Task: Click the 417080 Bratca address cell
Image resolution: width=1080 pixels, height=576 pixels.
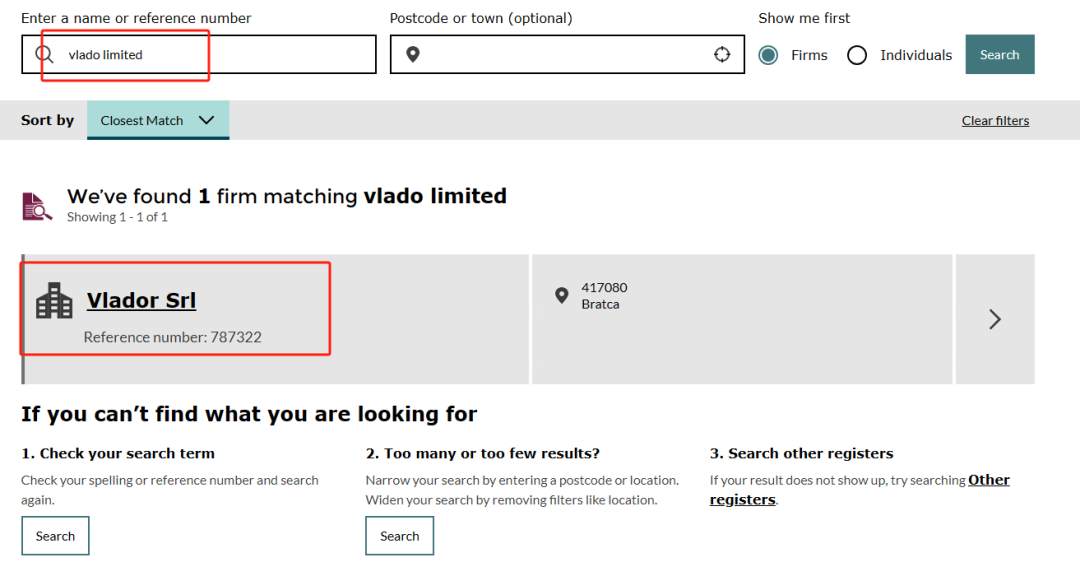Action: pos(740,319)
